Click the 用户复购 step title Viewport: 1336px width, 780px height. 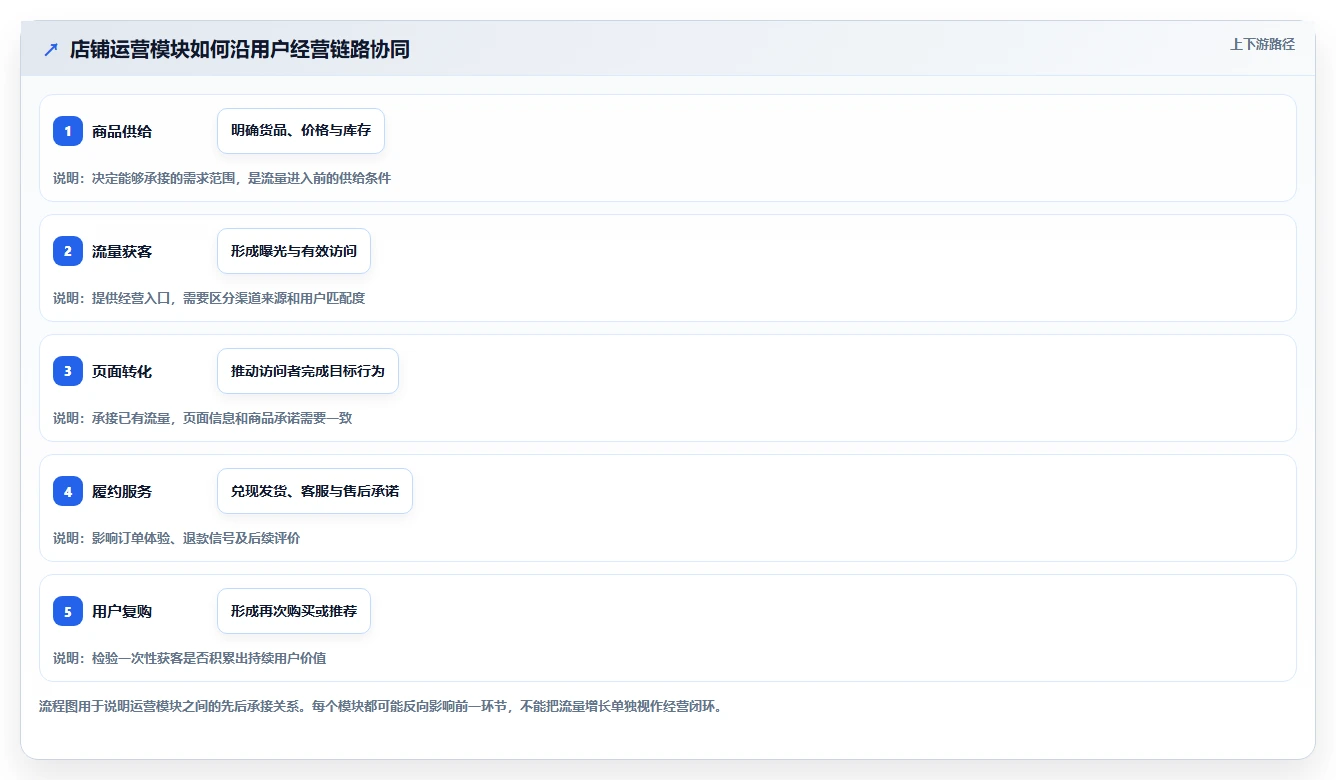(122, 611)
